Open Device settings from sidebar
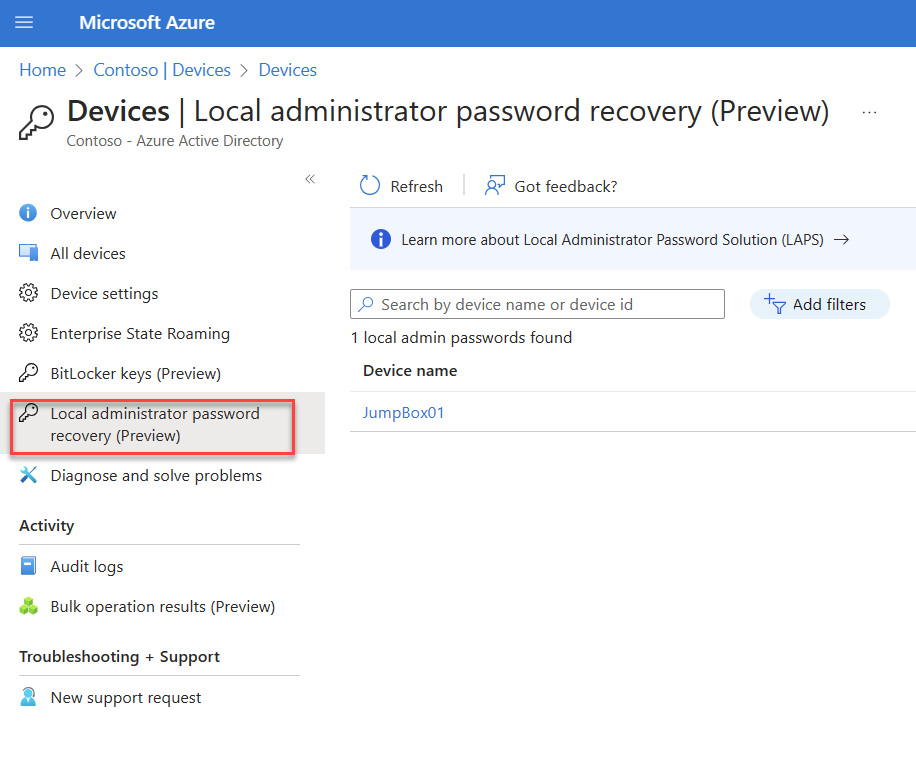The image size is (916, 760). [x=104, y=293]
